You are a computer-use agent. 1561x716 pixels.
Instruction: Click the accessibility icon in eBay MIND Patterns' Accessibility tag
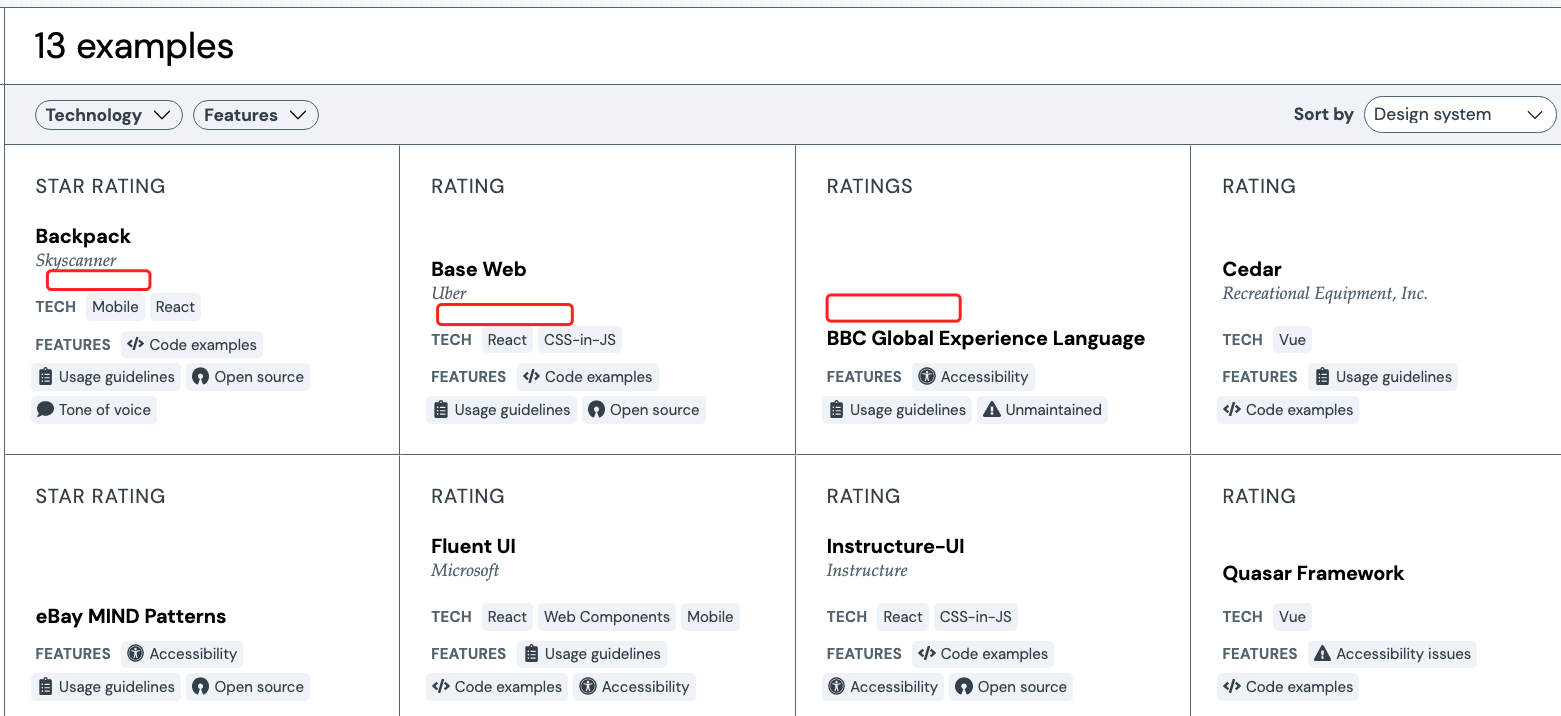pyautogui.click(x=135, y=654)
